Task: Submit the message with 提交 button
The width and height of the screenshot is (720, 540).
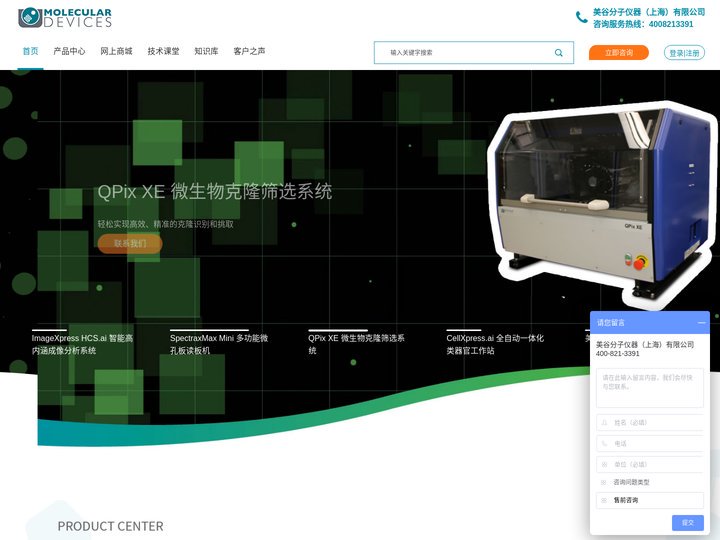Action: pyautogui.click(x=687, y=523)
